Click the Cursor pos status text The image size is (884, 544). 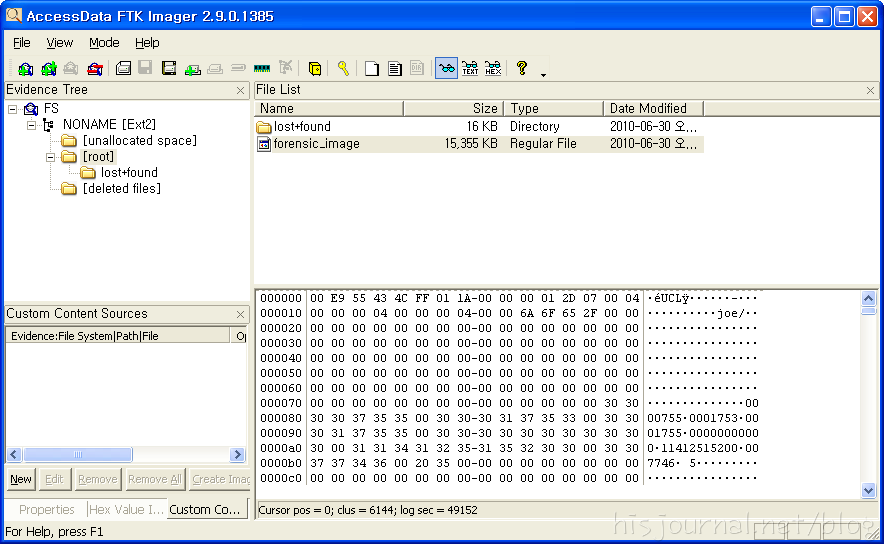point(368,510)
